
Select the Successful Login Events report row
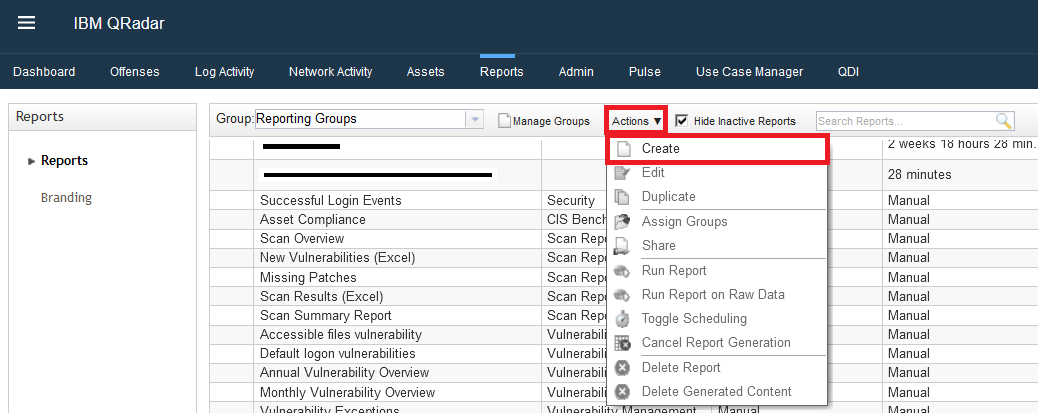coord(330,201)
